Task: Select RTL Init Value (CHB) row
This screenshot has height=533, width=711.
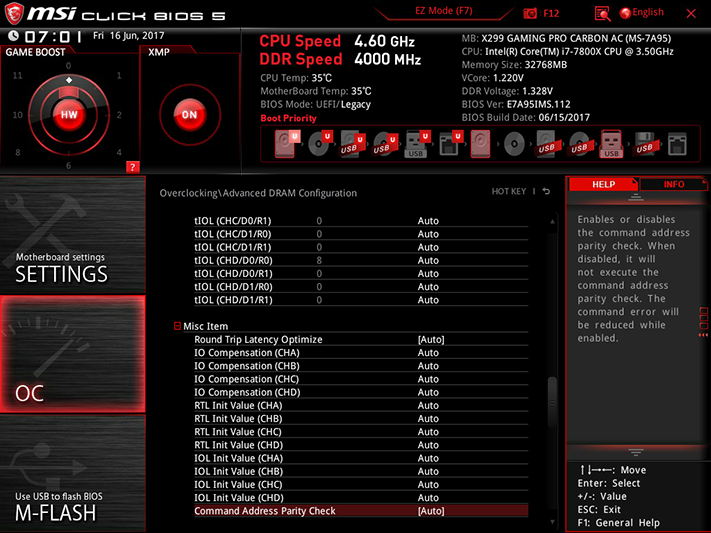Action: click(x=361, y=418)
